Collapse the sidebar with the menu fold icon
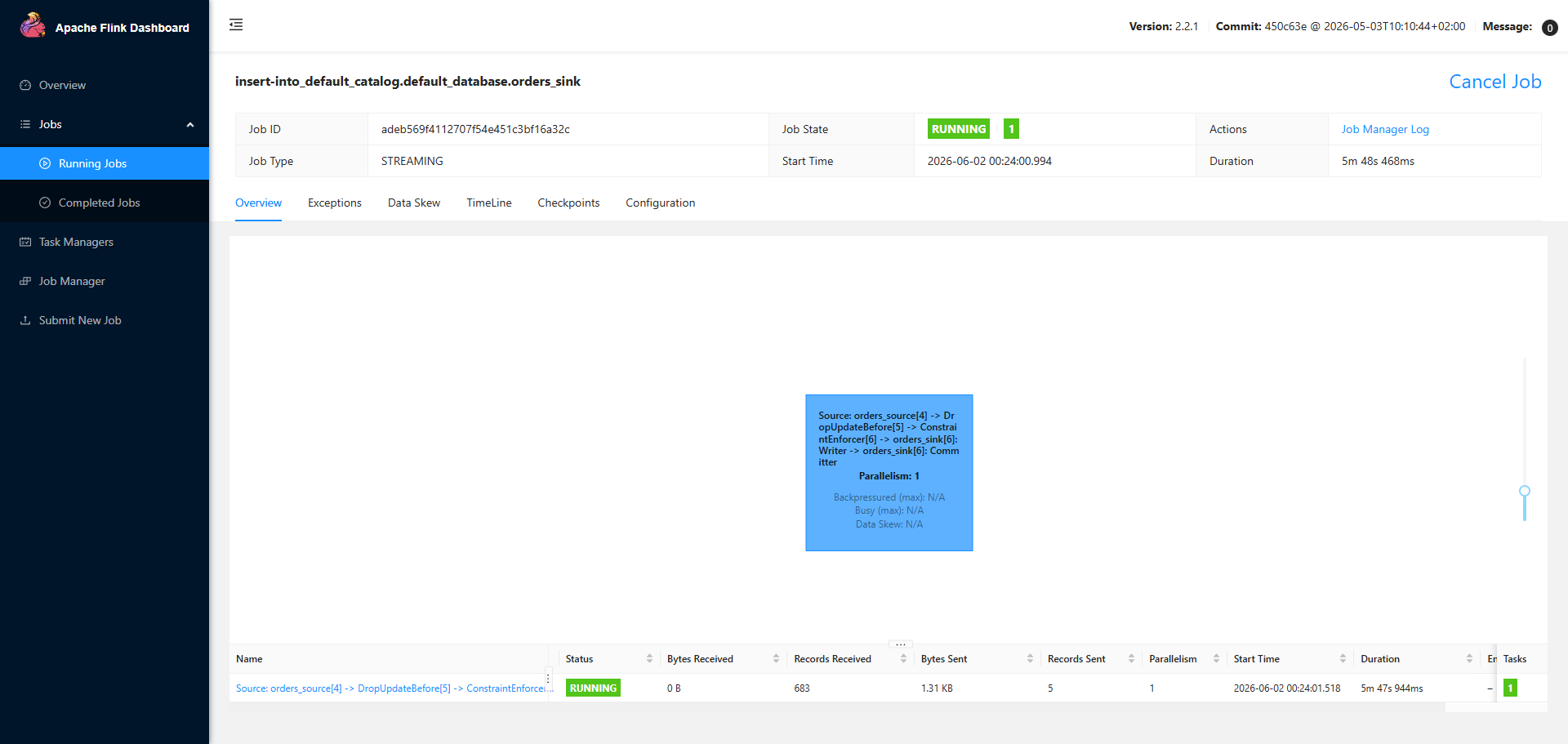The width and height of the screenshot is (1568, 744). point(236,25)
